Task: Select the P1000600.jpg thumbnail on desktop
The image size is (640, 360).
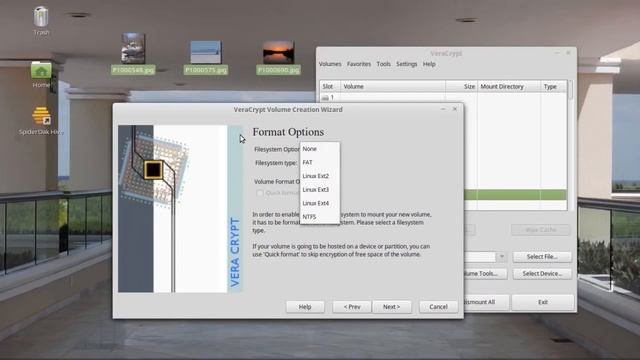Action: click(278, 52)
